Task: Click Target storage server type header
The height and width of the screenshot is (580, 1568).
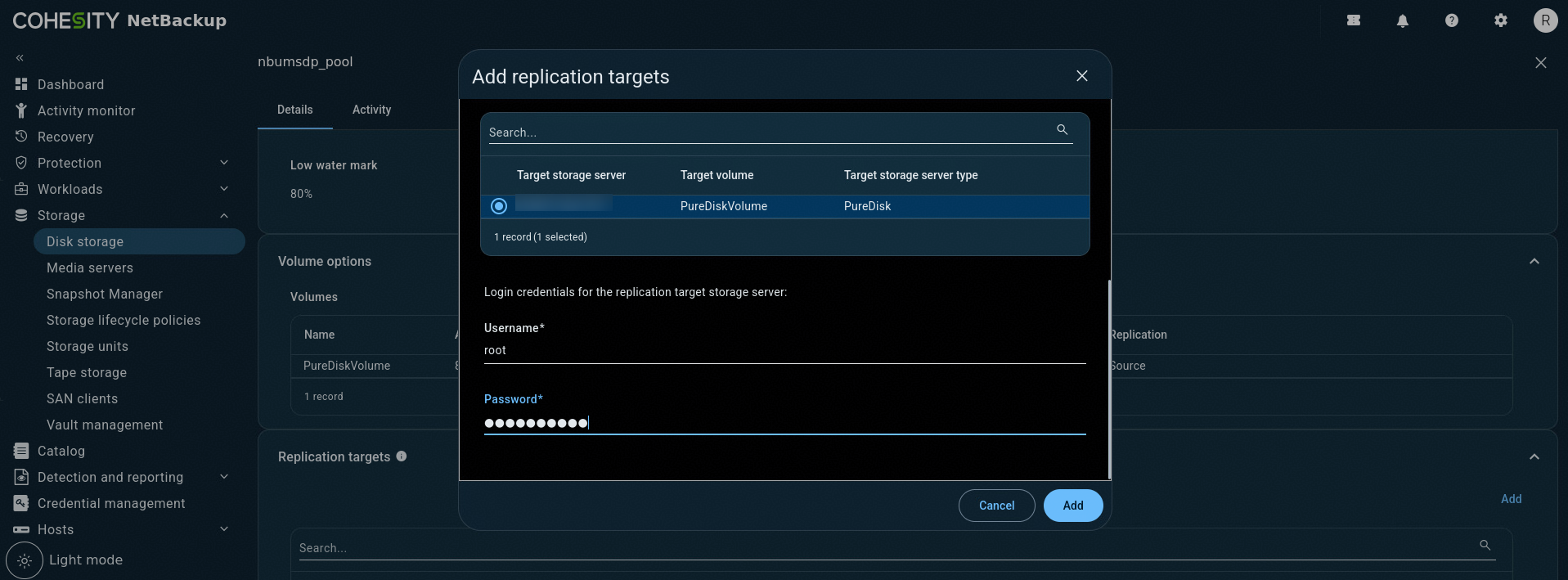Action: [911, 175]
